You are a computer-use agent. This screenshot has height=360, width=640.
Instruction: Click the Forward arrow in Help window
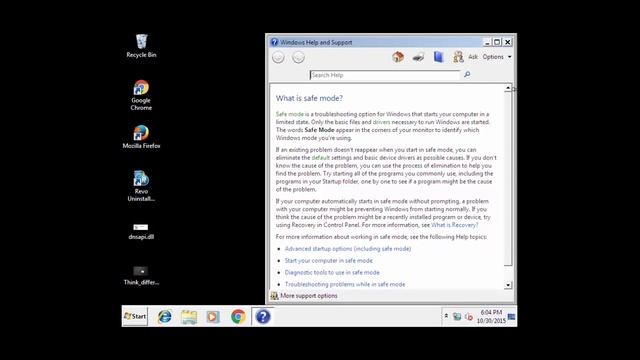[x=298, y=58]
